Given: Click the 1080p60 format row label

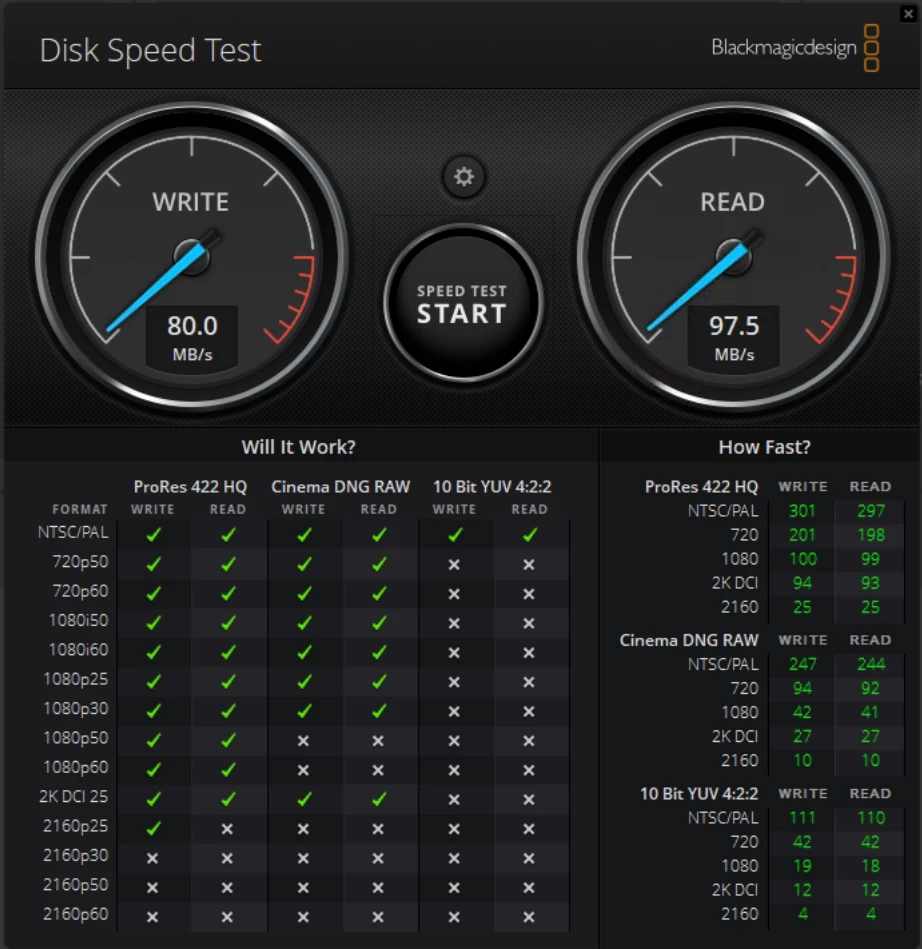Looking at the screenshot, I should (x=76, y=767).
